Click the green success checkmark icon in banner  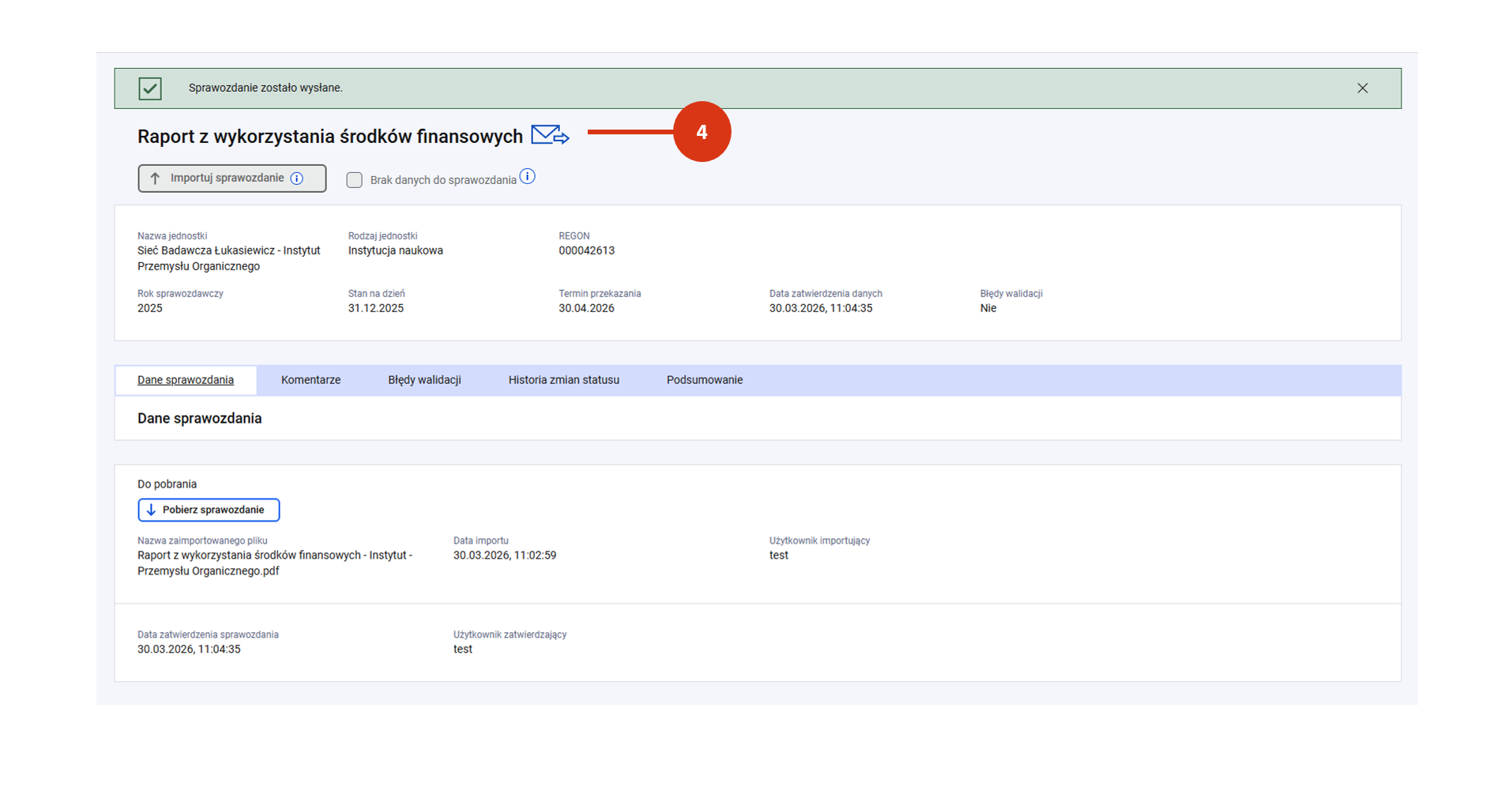150,88
